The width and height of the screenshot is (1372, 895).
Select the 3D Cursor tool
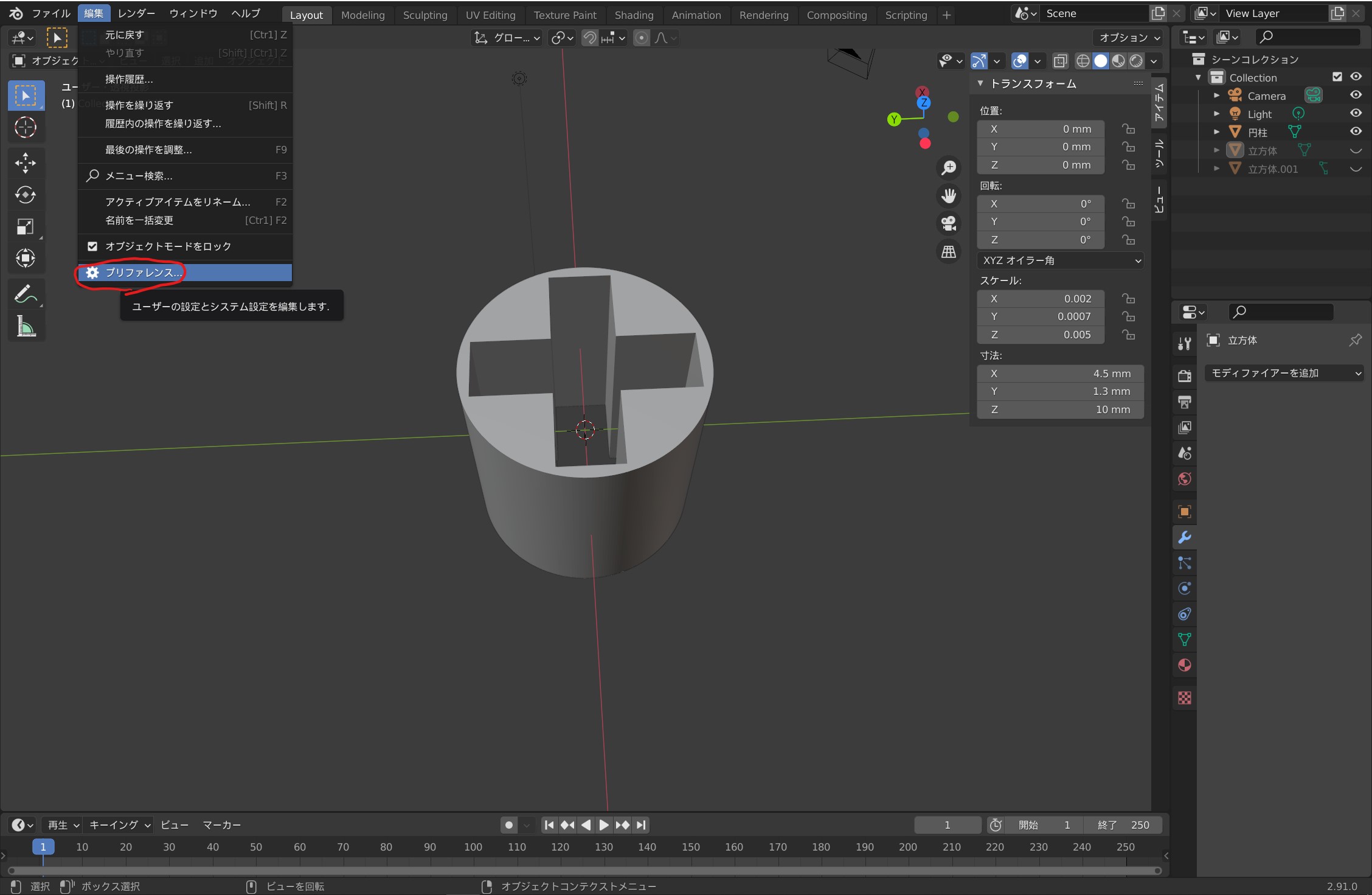click(x=26, y=127)
